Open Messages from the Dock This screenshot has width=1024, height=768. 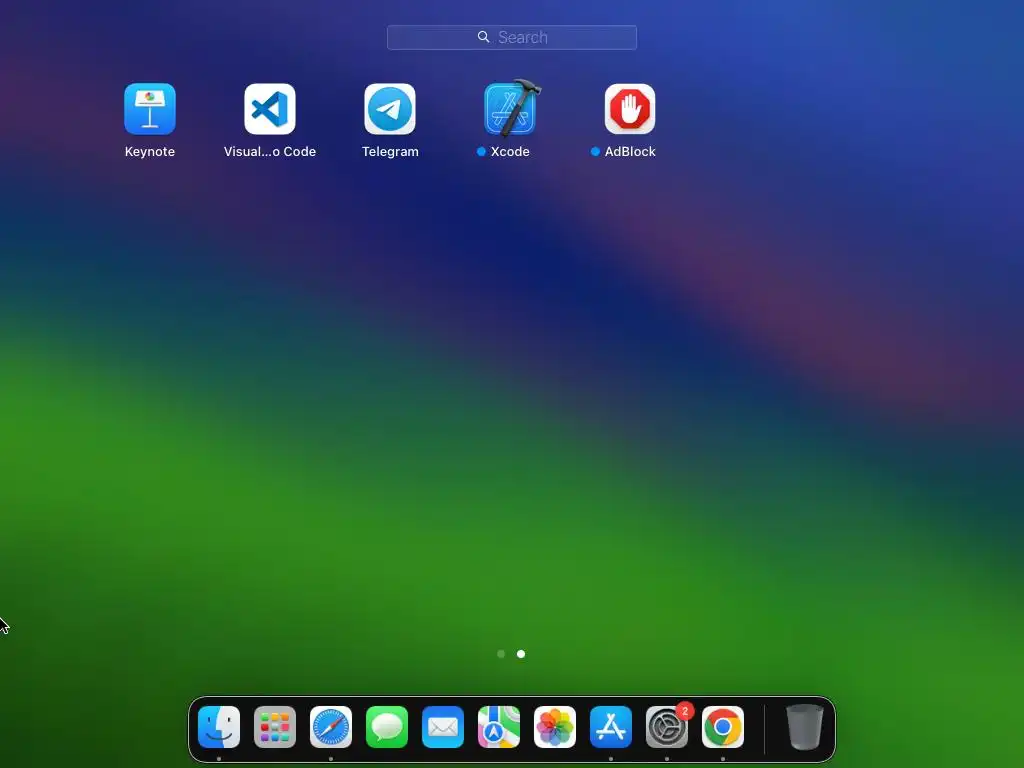(x=387, y=727)
